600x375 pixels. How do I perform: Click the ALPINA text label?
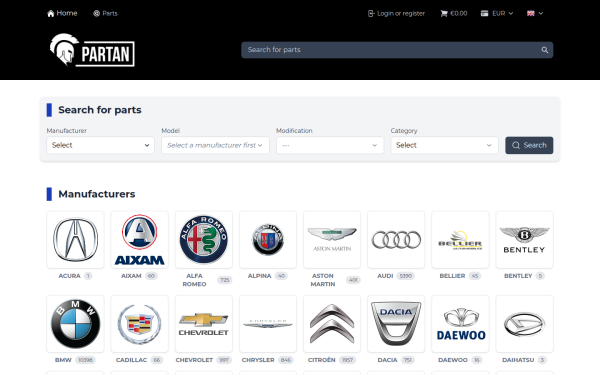(259, 276)
